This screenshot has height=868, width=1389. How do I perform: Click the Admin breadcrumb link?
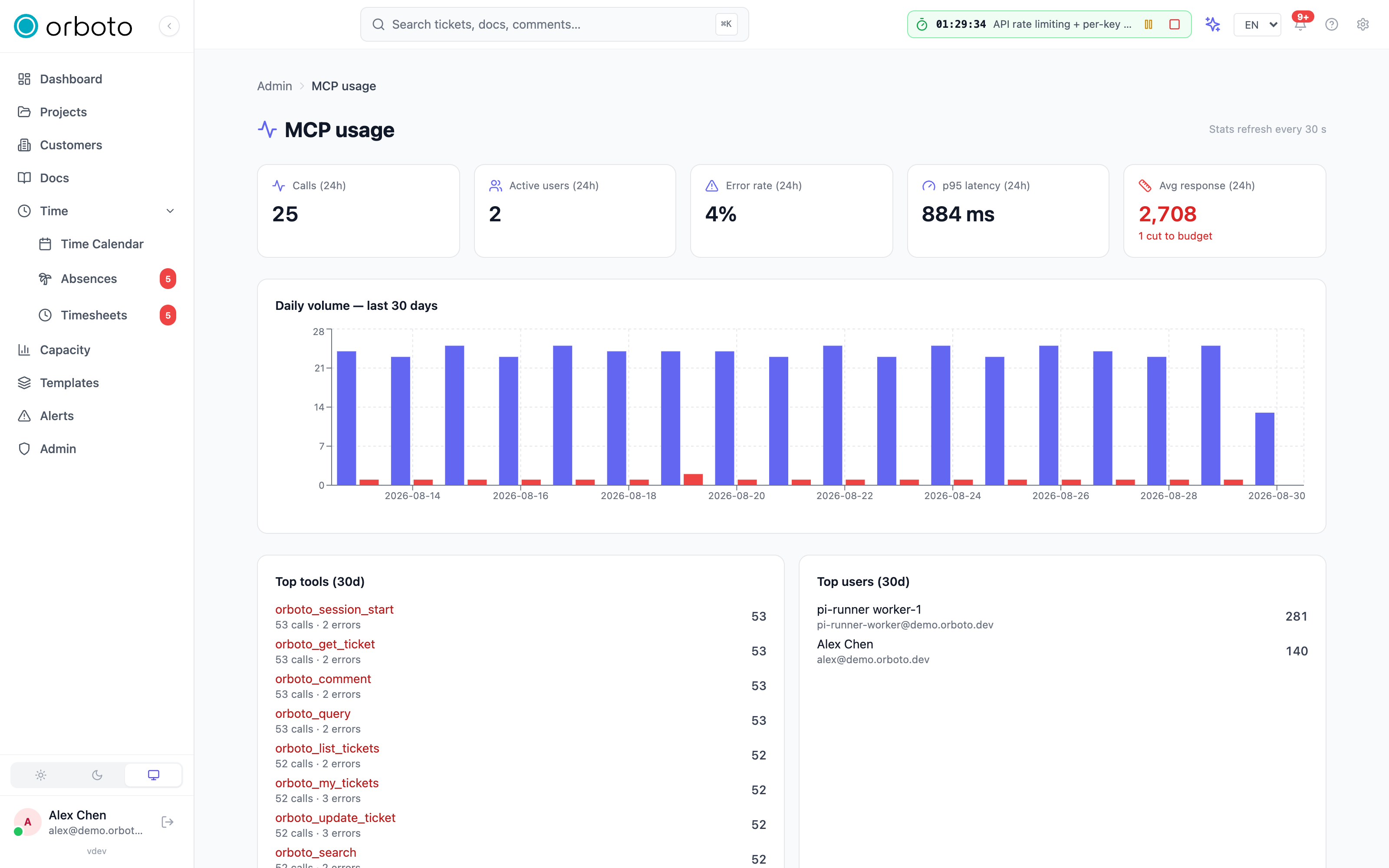(274, 86)
